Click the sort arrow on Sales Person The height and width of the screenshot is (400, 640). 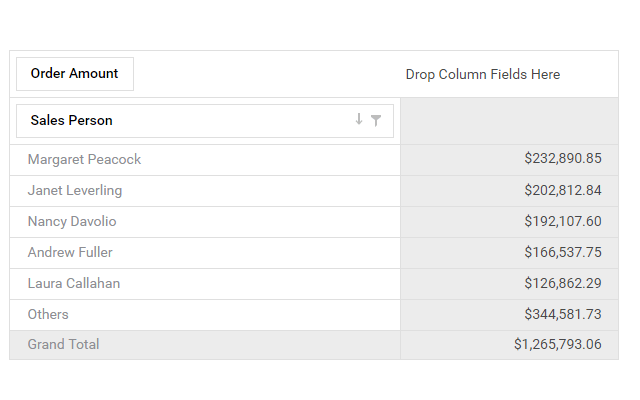pos(359,120)
